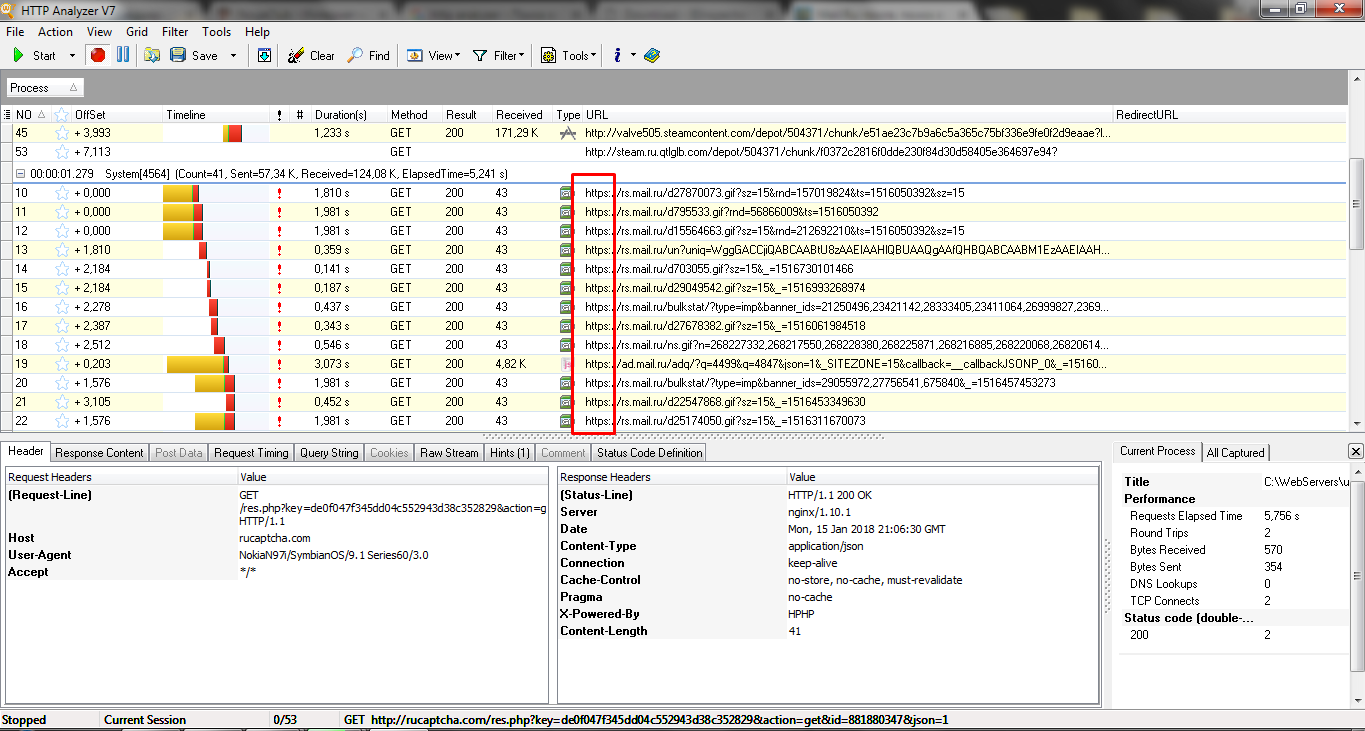Click the Save disk icon

click(178, 55)
